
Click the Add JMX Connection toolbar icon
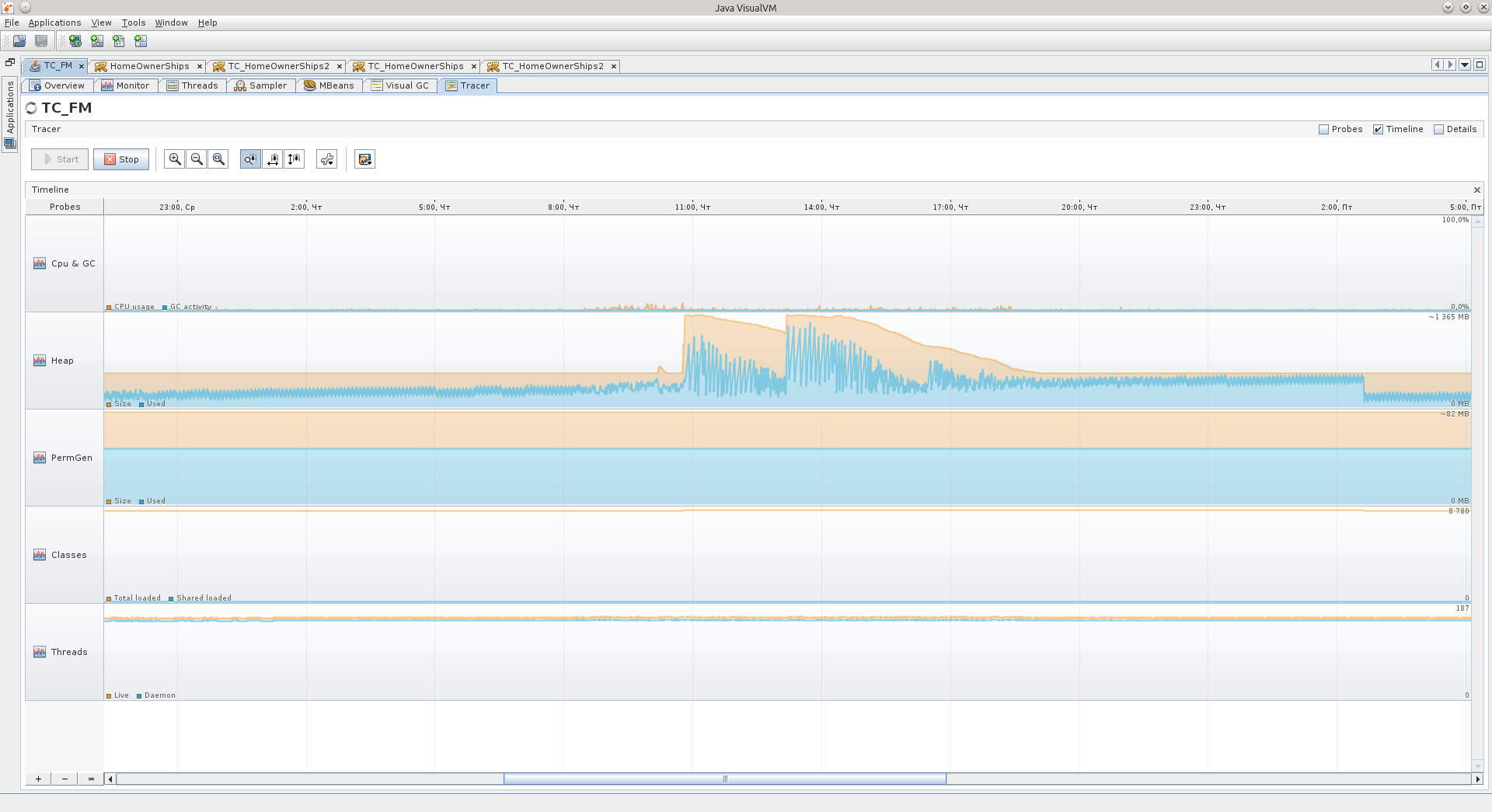pos(97,41)
